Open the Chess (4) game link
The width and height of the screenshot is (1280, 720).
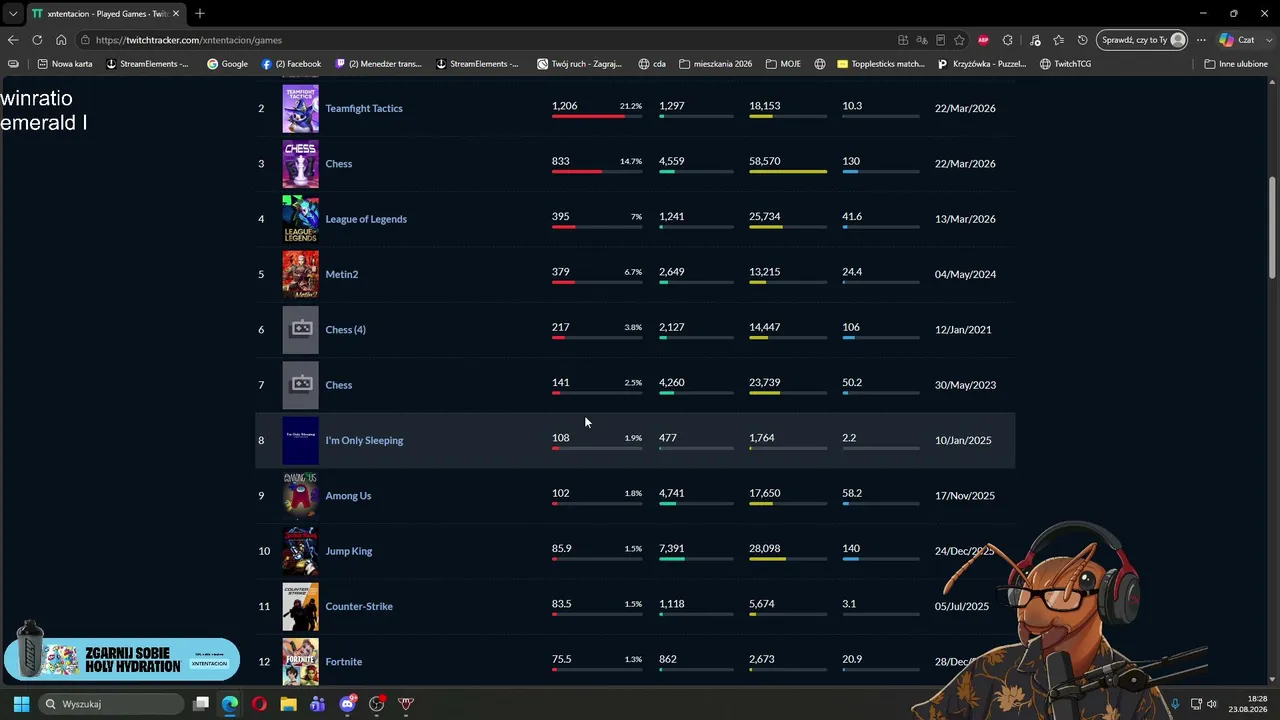pyautogui.click(x=345, y=330)
